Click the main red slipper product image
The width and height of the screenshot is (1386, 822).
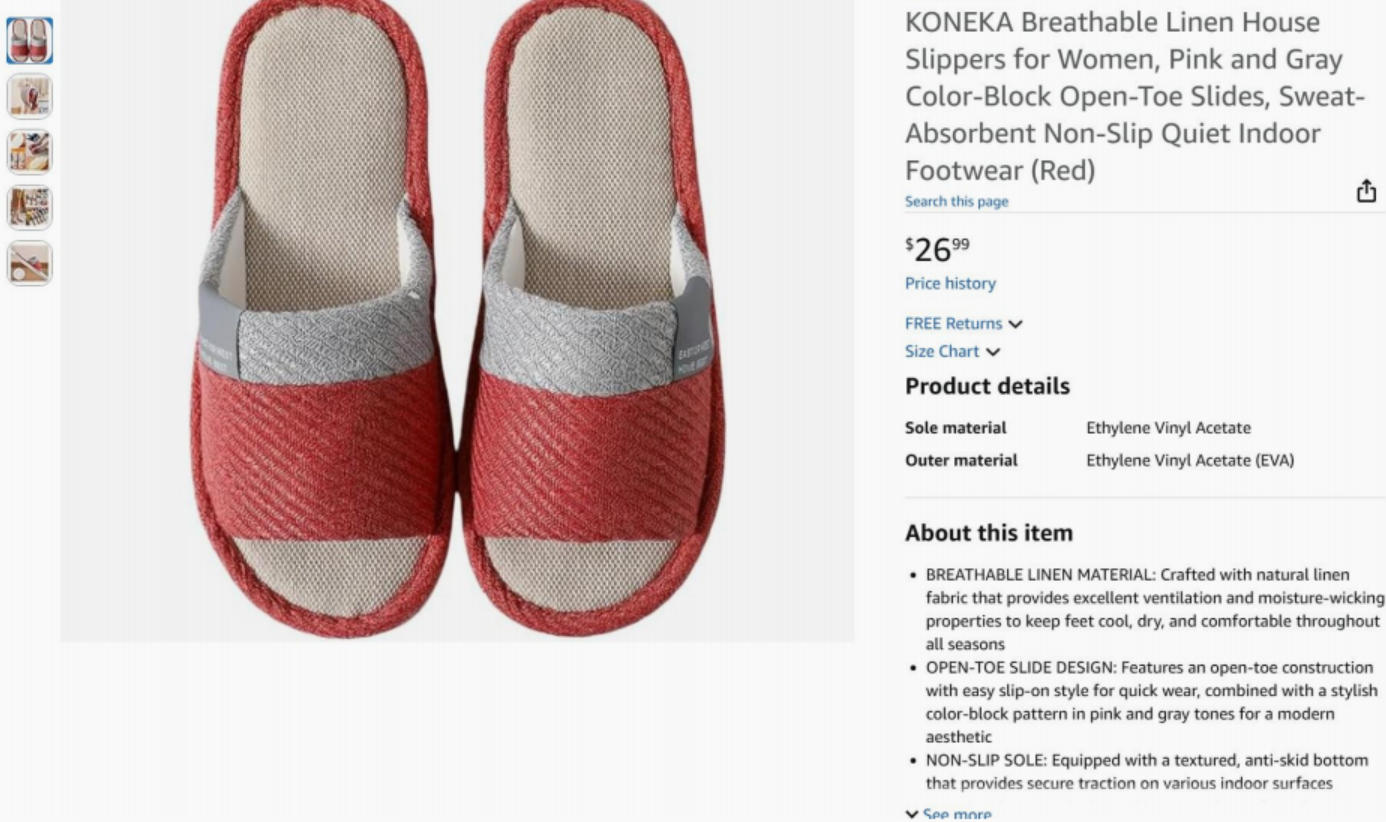[x=457, y=320]
